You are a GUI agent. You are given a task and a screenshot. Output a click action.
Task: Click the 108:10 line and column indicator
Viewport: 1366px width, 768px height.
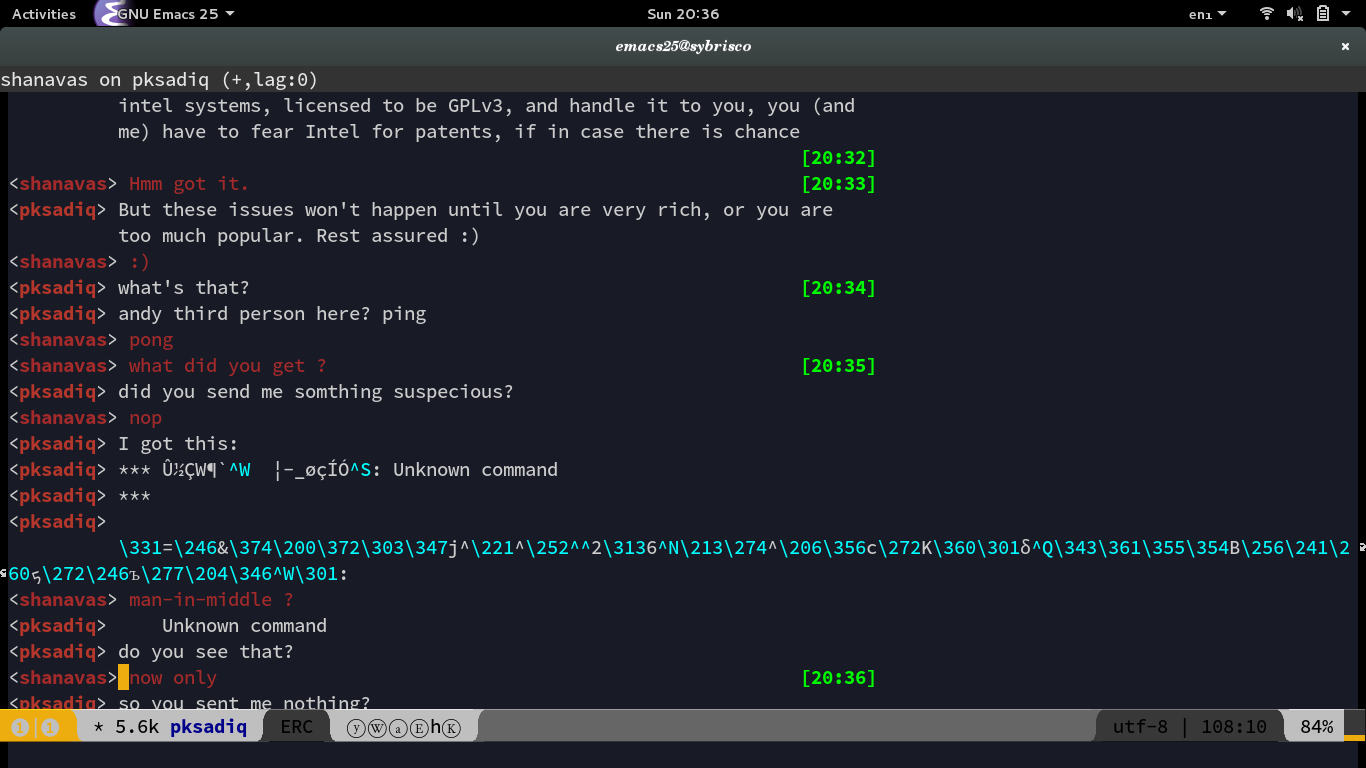[1235, 727]
